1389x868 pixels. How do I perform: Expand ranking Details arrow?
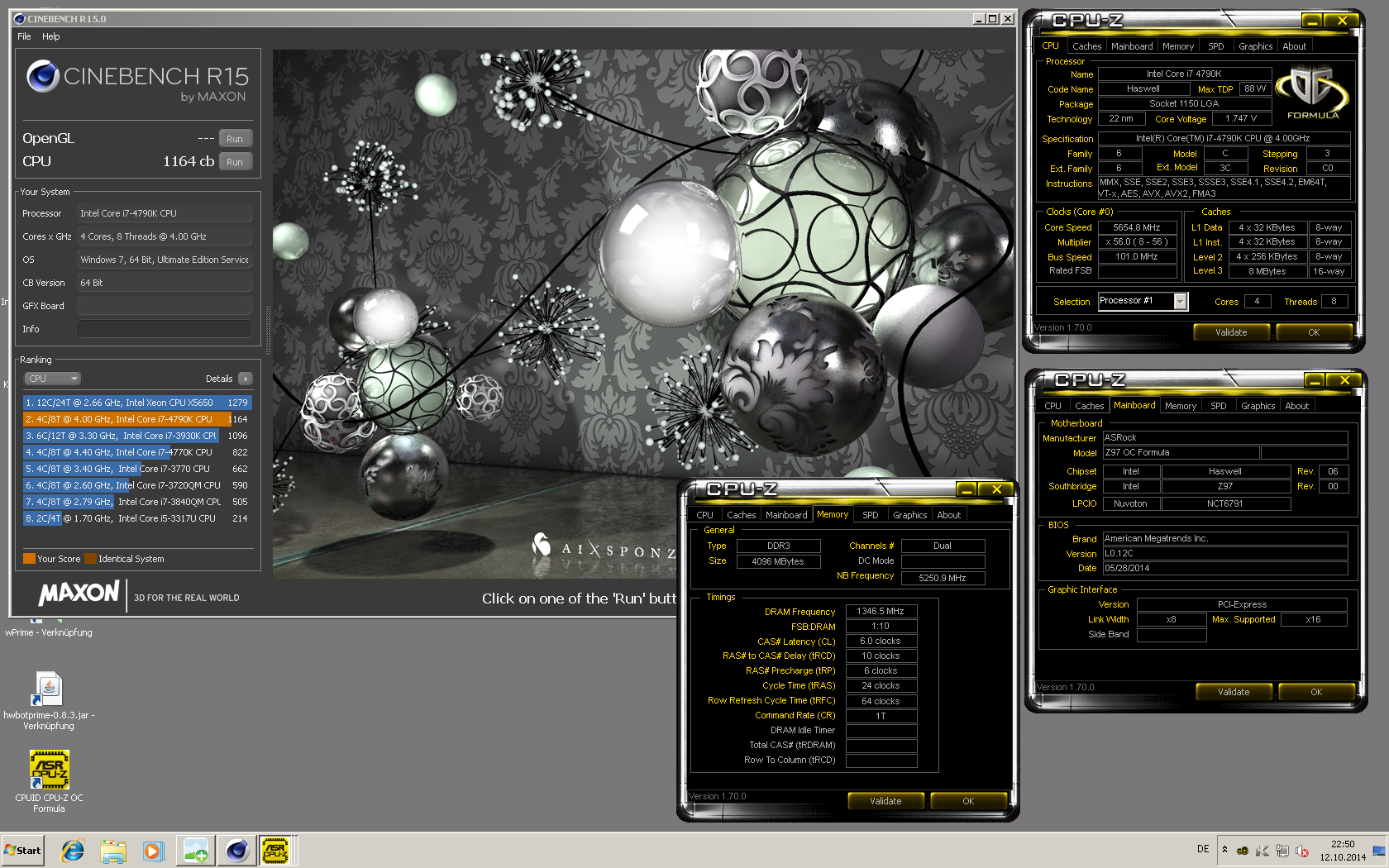[x=245, y=379]
